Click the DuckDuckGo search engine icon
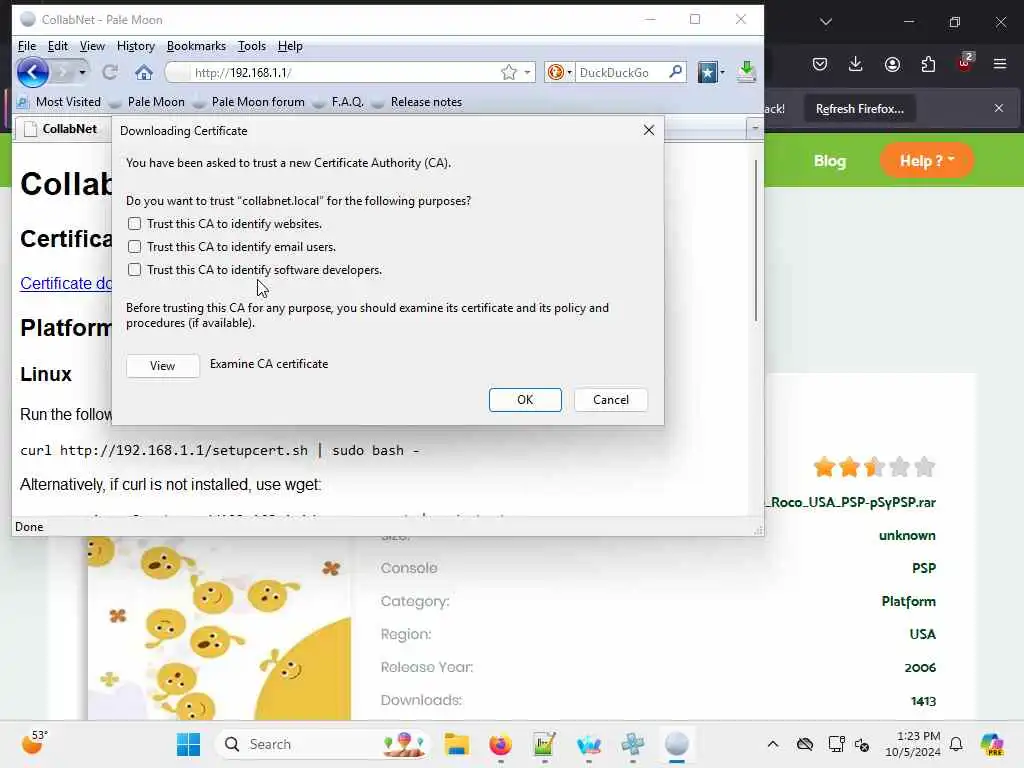The image size is (1024, 768). [556, 72]
